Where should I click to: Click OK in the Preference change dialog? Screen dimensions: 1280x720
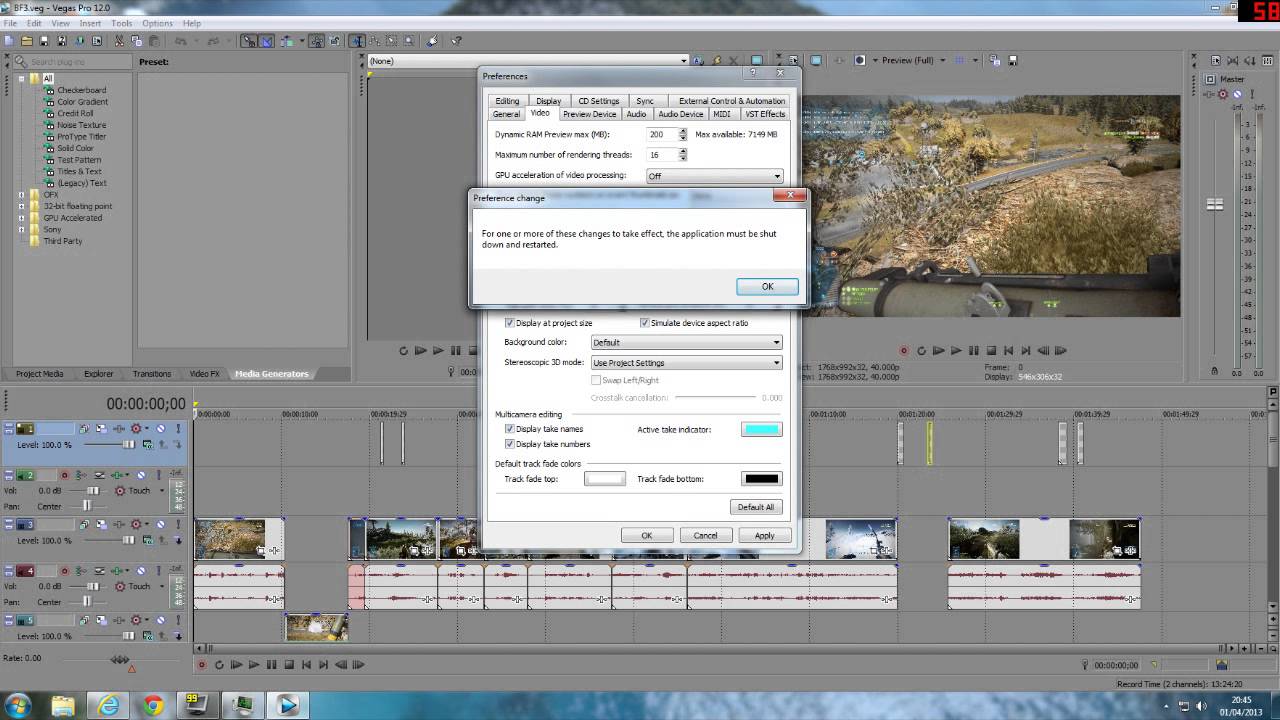pos(767,286)
